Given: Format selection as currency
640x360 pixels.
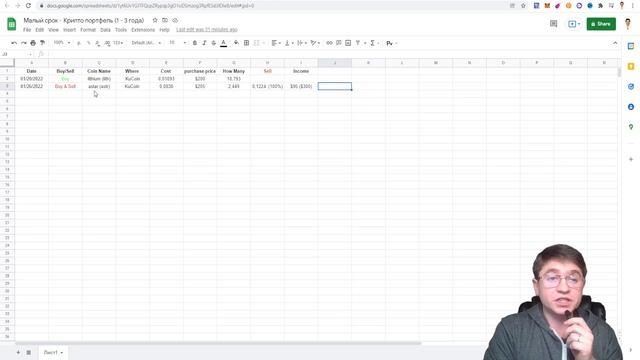Looking at the screenshot, I should pyautogui.click(x=79, y=43).
